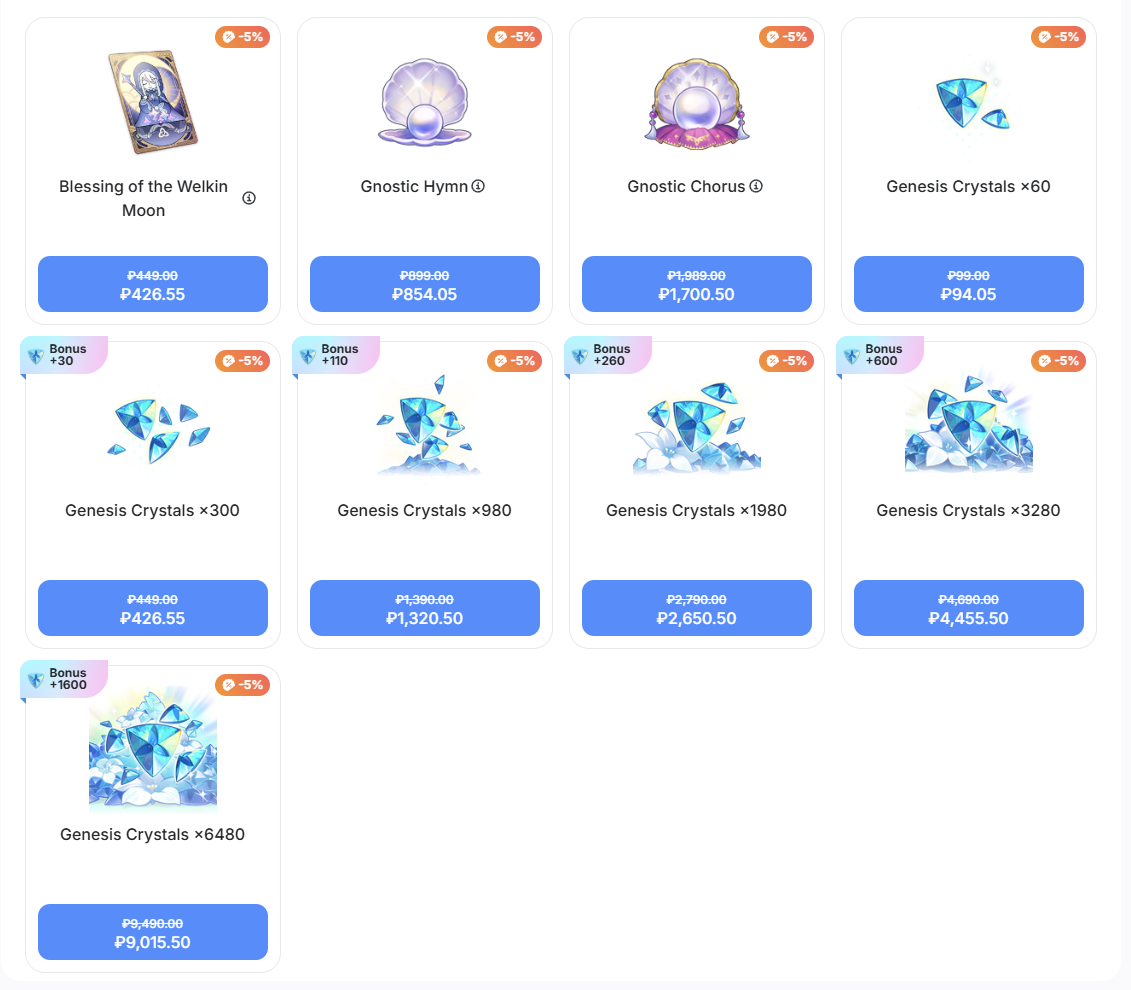Viewport: 1131px width, 990px height.
Task: Purchase Genesis Crystals ×6480 for ₱9,015.50
Action: [153, 932]
